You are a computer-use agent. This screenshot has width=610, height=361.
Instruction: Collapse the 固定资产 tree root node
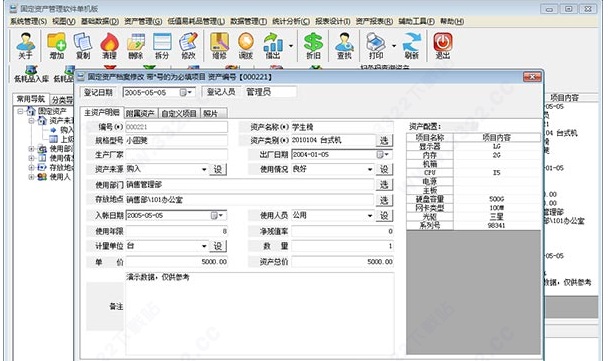[x=20, y=111]
